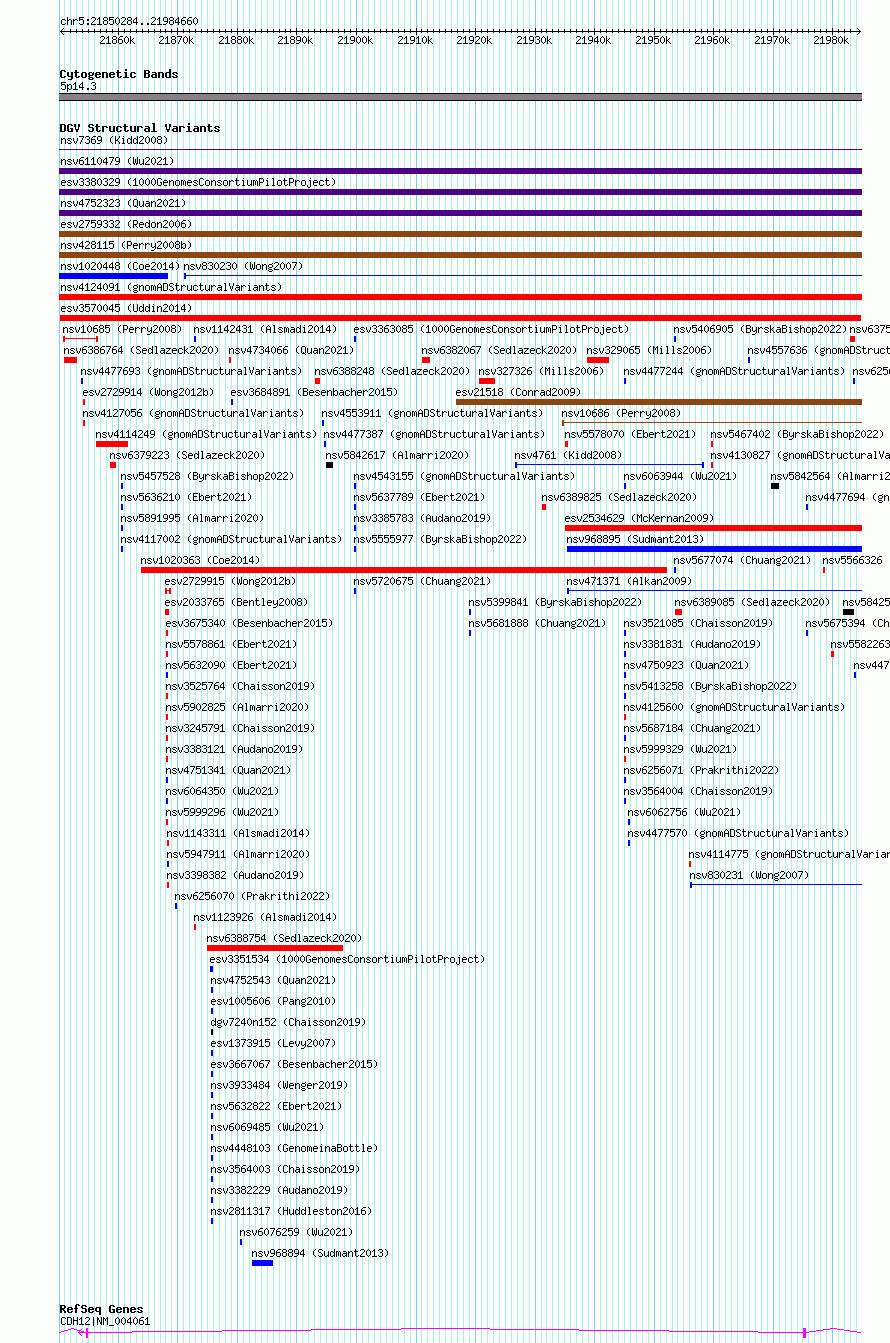Click nsv830230 (Wong2007) label
This screenshot has width=890, height=1343.
tap(243, 266)
